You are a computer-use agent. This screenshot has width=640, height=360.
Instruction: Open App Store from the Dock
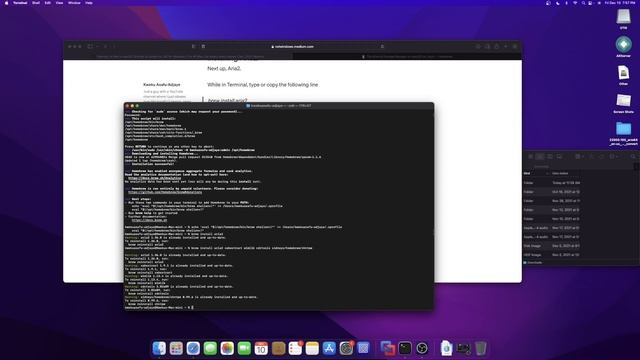click(329, 348)
